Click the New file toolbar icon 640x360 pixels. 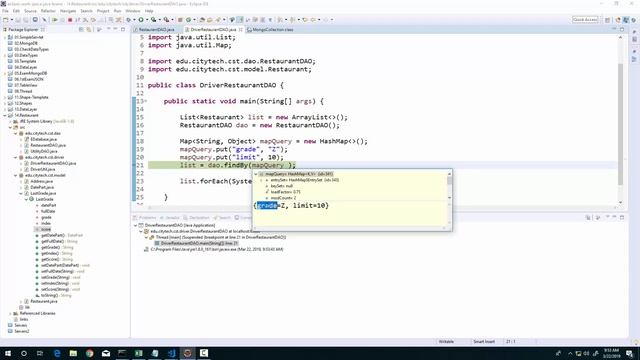pos(6,20)
